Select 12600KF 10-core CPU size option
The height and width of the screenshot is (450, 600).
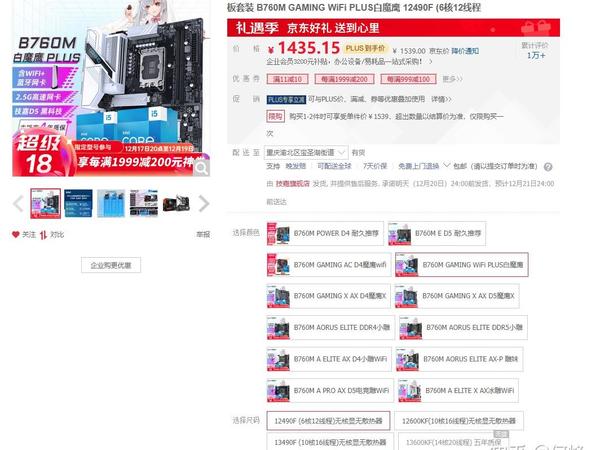(459, 421)
